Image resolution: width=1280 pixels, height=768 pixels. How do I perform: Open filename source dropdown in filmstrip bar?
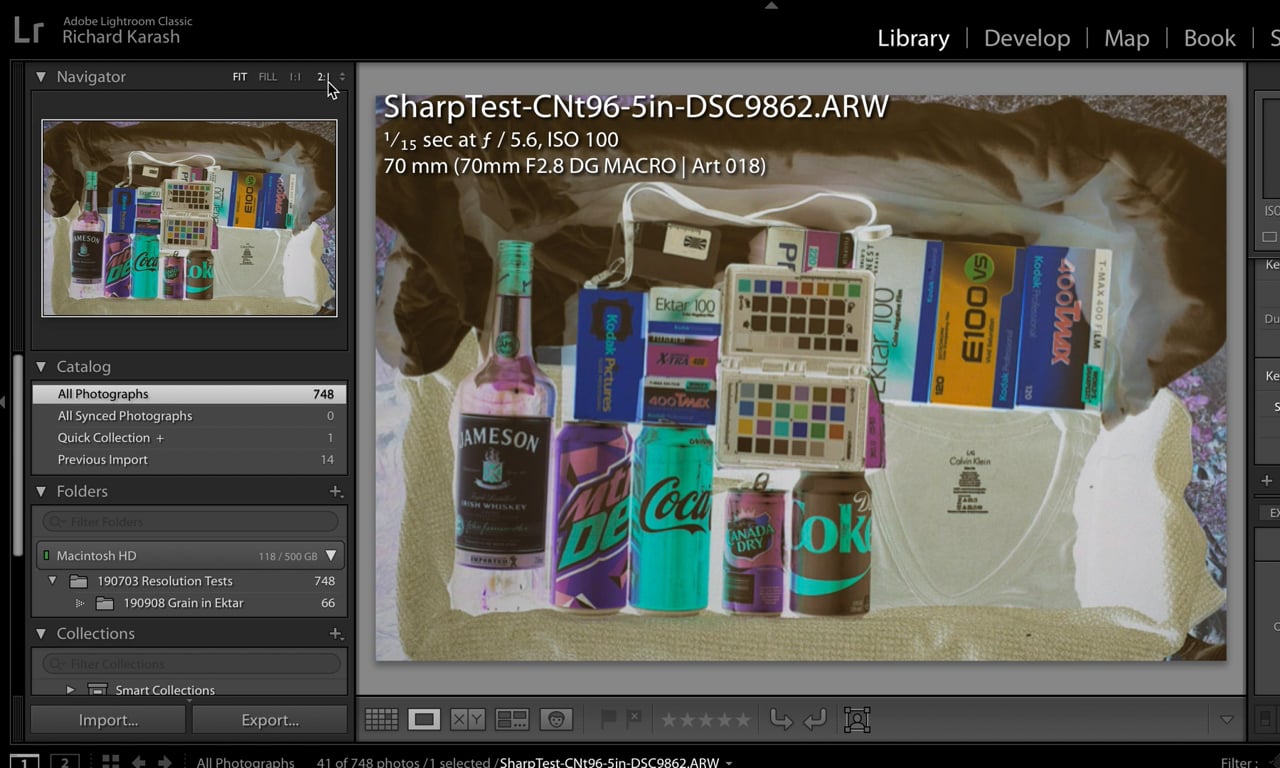click(729, 763)
